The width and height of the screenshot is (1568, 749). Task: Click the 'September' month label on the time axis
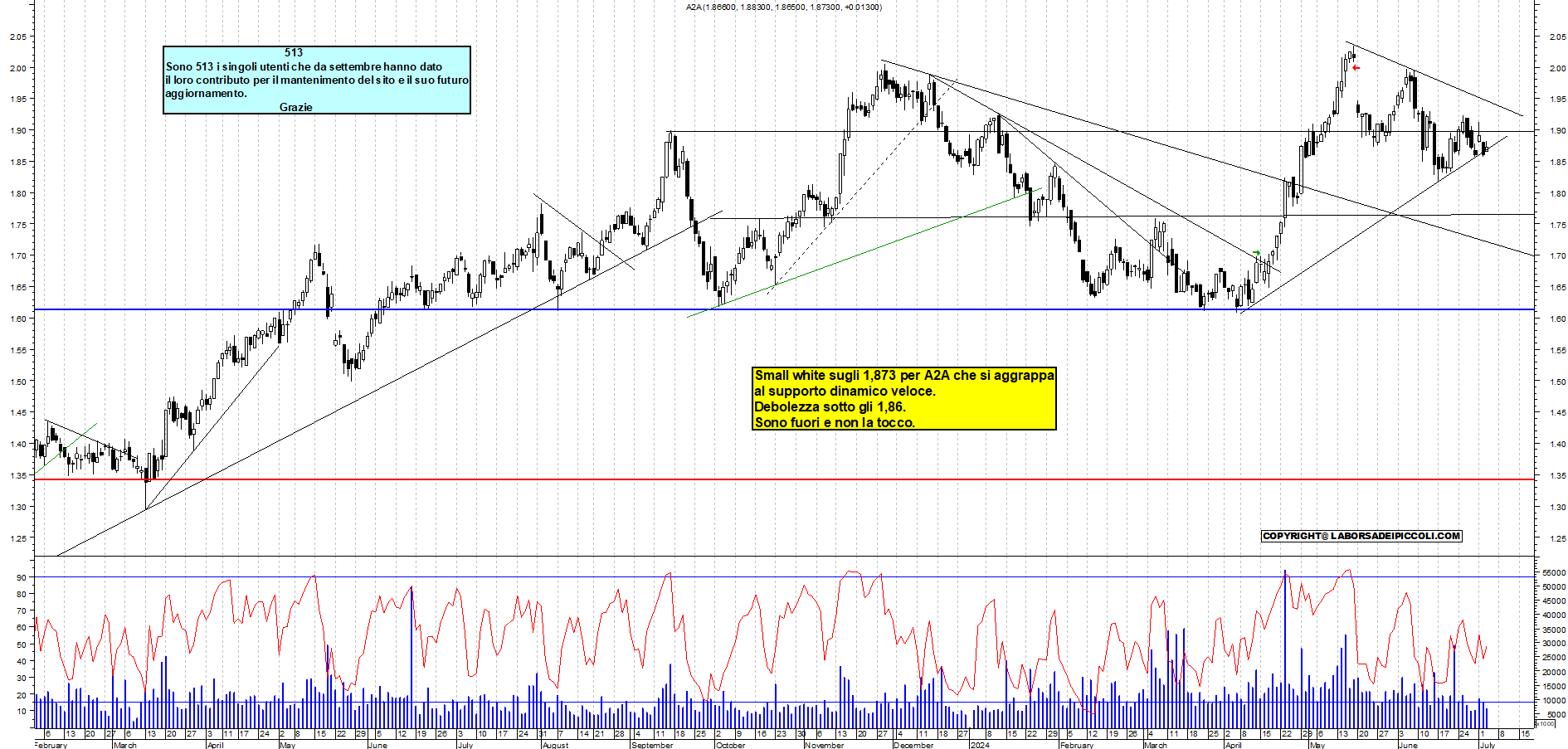pyautogui.click(x=652, y=745)
